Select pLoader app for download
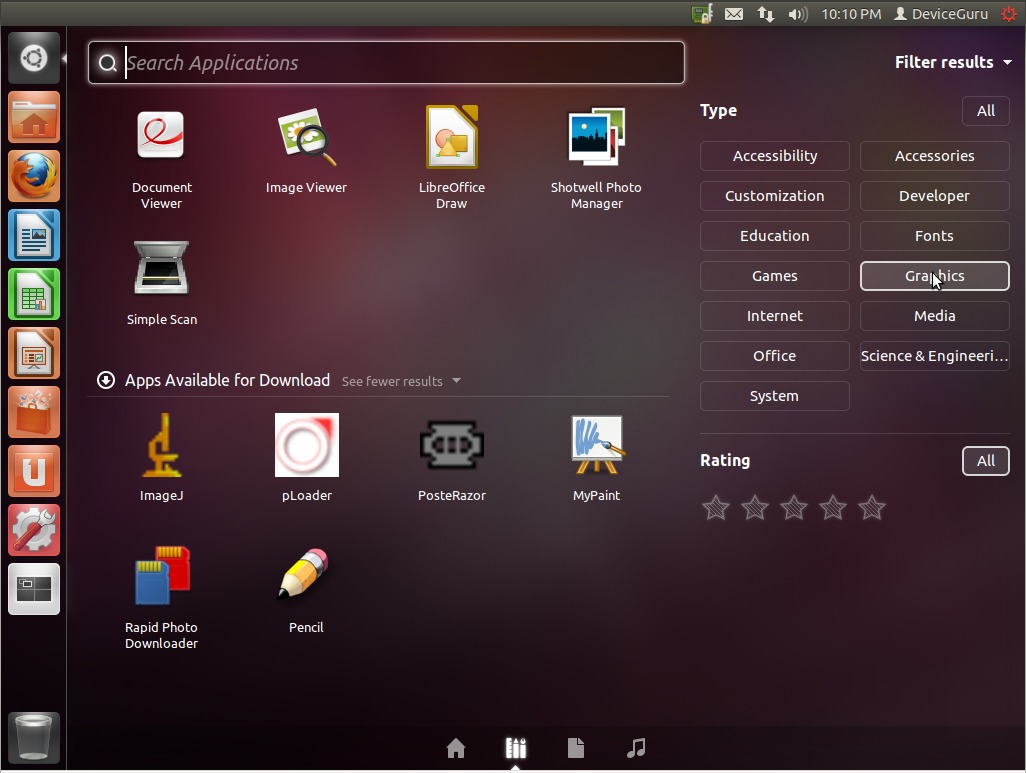The image size is (1026, 773). point(307,458)
